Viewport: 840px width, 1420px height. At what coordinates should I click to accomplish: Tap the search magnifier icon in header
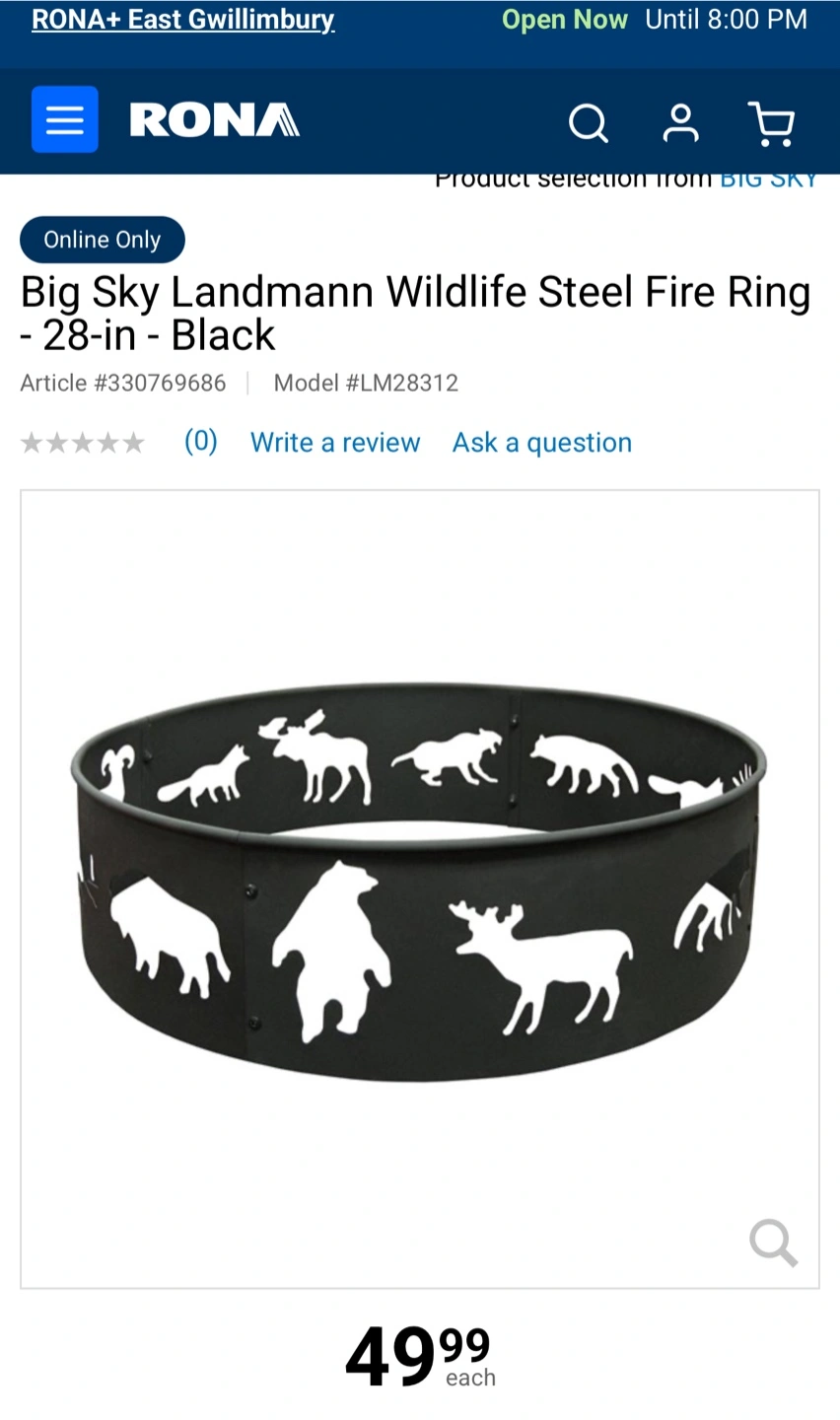point(589,123)
